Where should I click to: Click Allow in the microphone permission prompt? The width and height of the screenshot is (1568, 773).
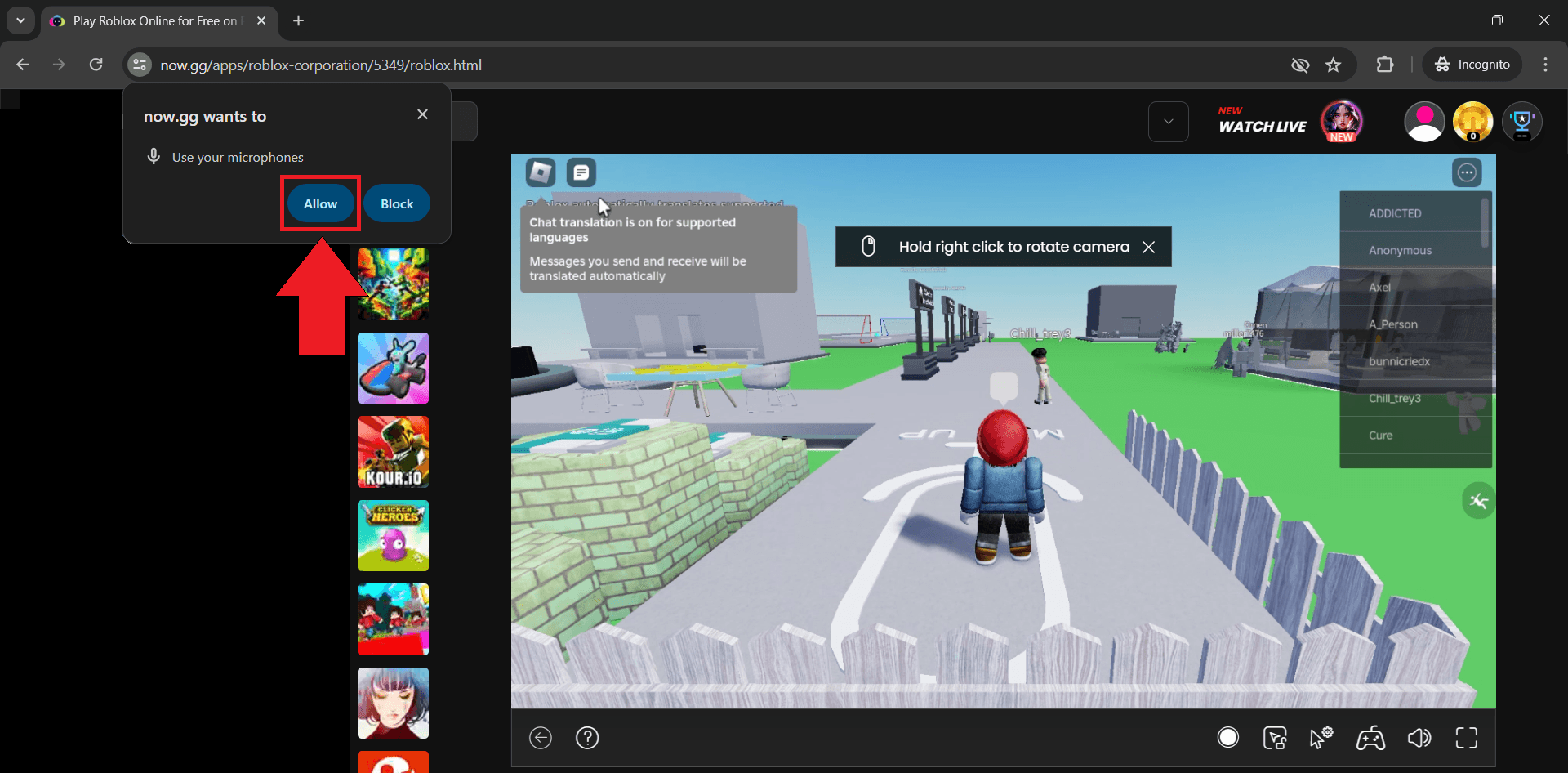pos(320,203)
